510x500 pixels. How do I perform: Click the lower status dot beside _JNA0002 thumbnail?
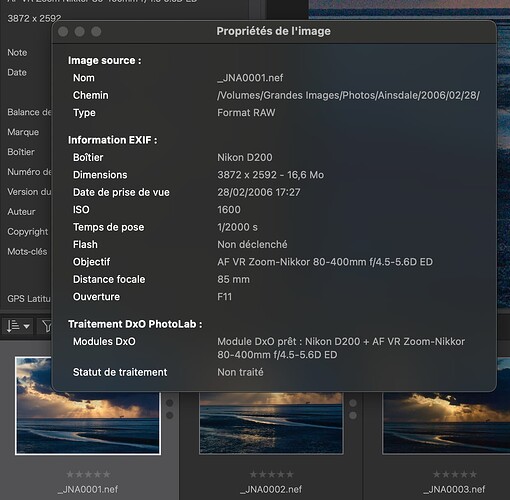coord(353,415)
